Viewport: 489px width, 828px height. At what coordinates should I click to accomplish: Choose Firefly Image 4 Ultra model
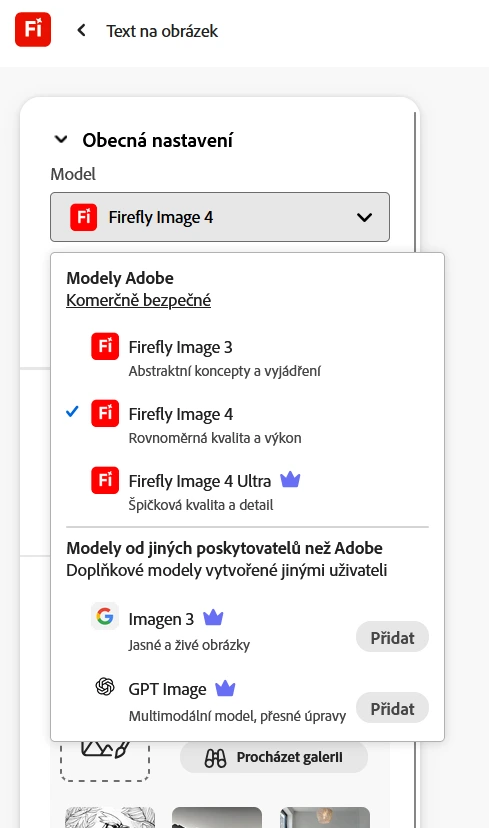248,492
